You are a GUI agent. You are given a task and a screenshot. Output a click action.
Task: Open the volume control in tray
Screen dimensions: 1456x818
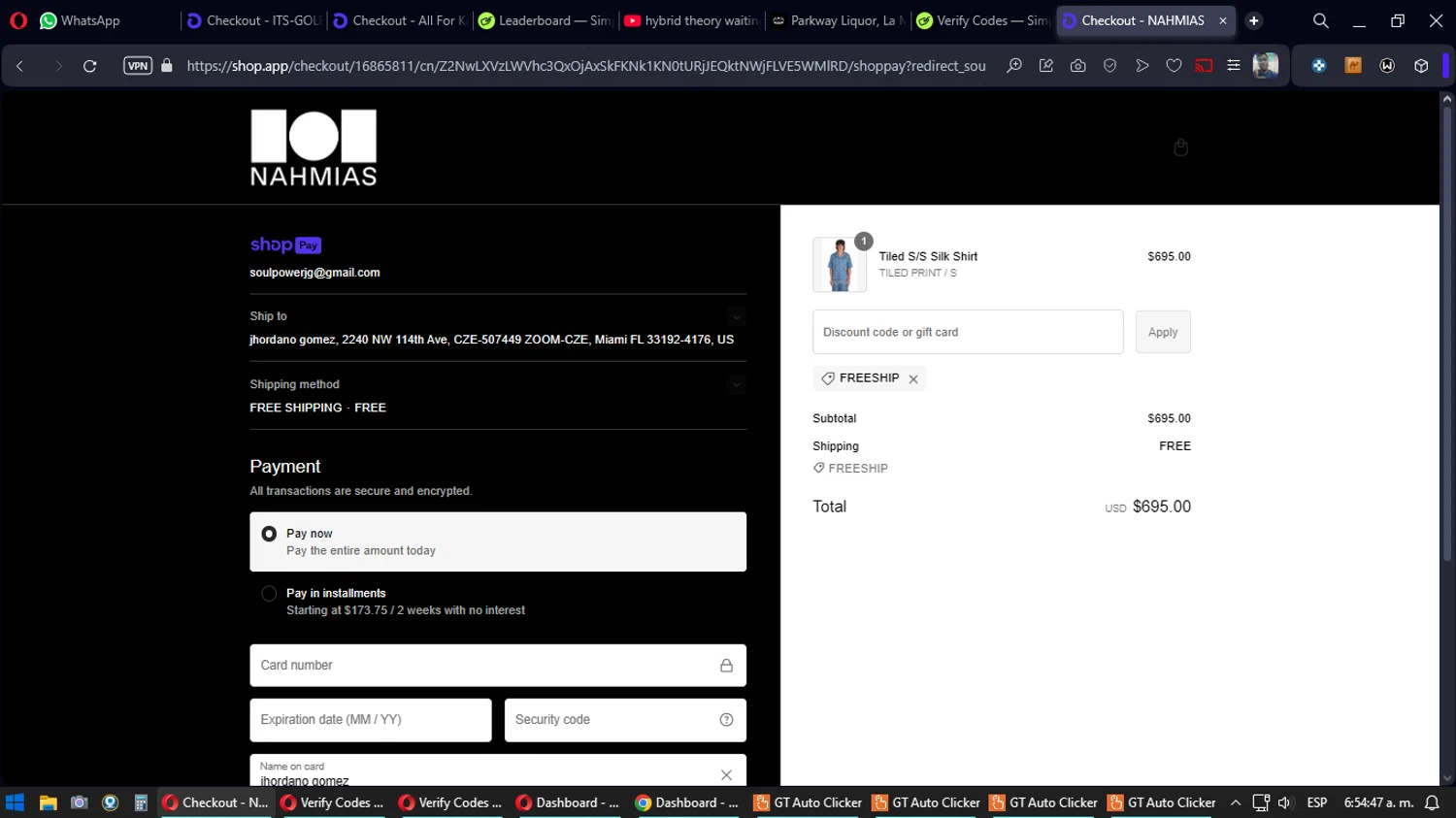[x=1285, y=802]
